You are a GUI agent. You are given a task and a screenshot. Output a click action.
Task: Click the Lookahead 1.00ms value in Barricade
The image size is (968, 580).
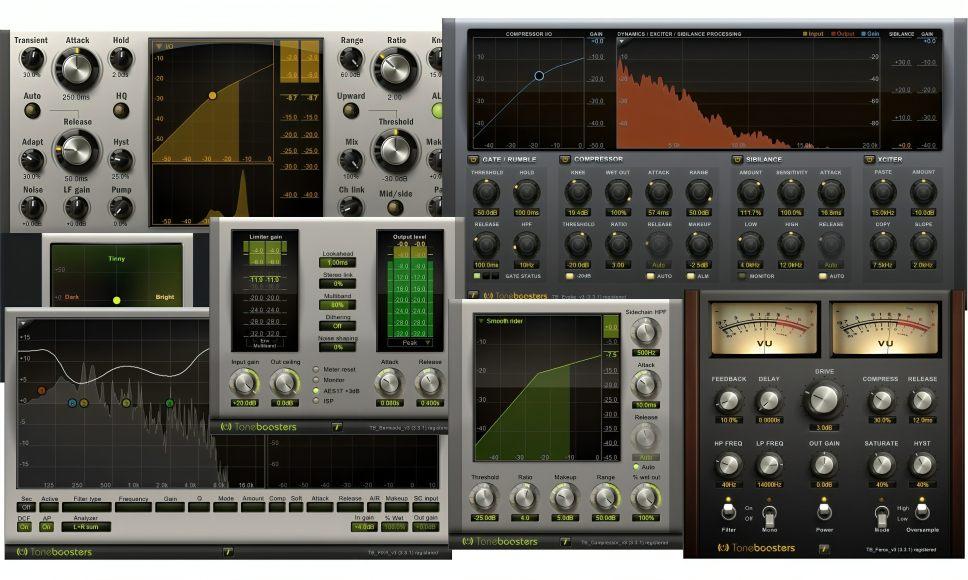tap(338, 262)
